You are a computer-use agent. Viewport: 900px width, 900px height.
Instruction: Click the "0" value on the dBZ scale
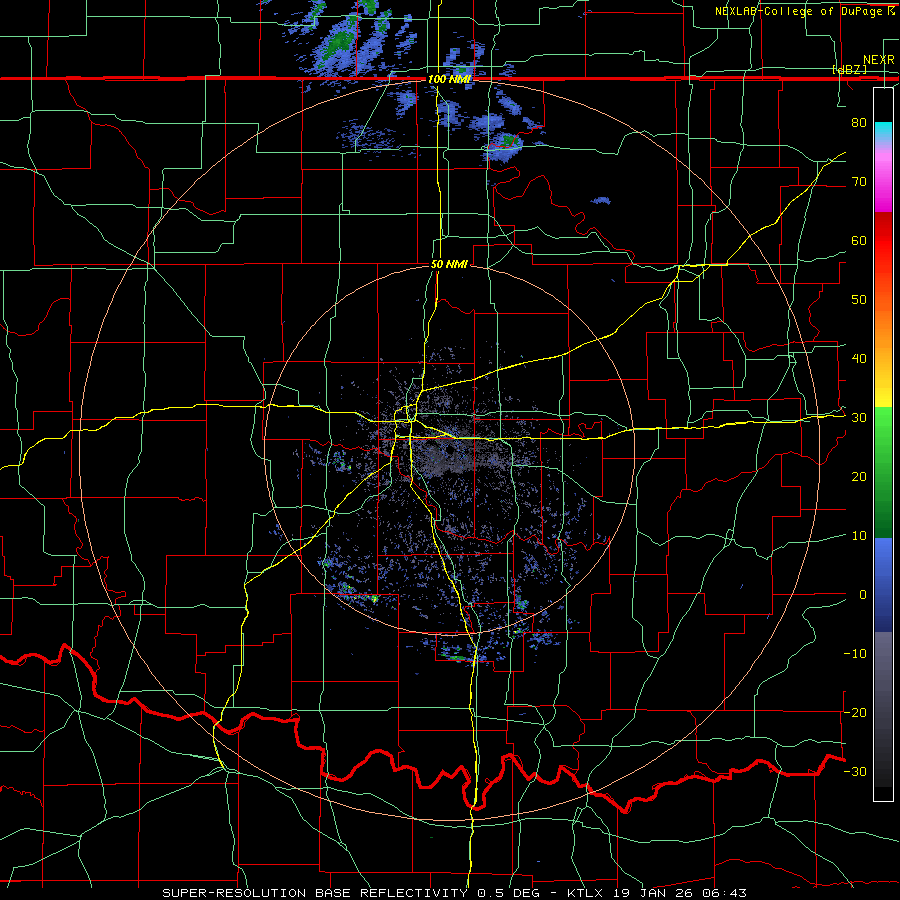[863, 595]
